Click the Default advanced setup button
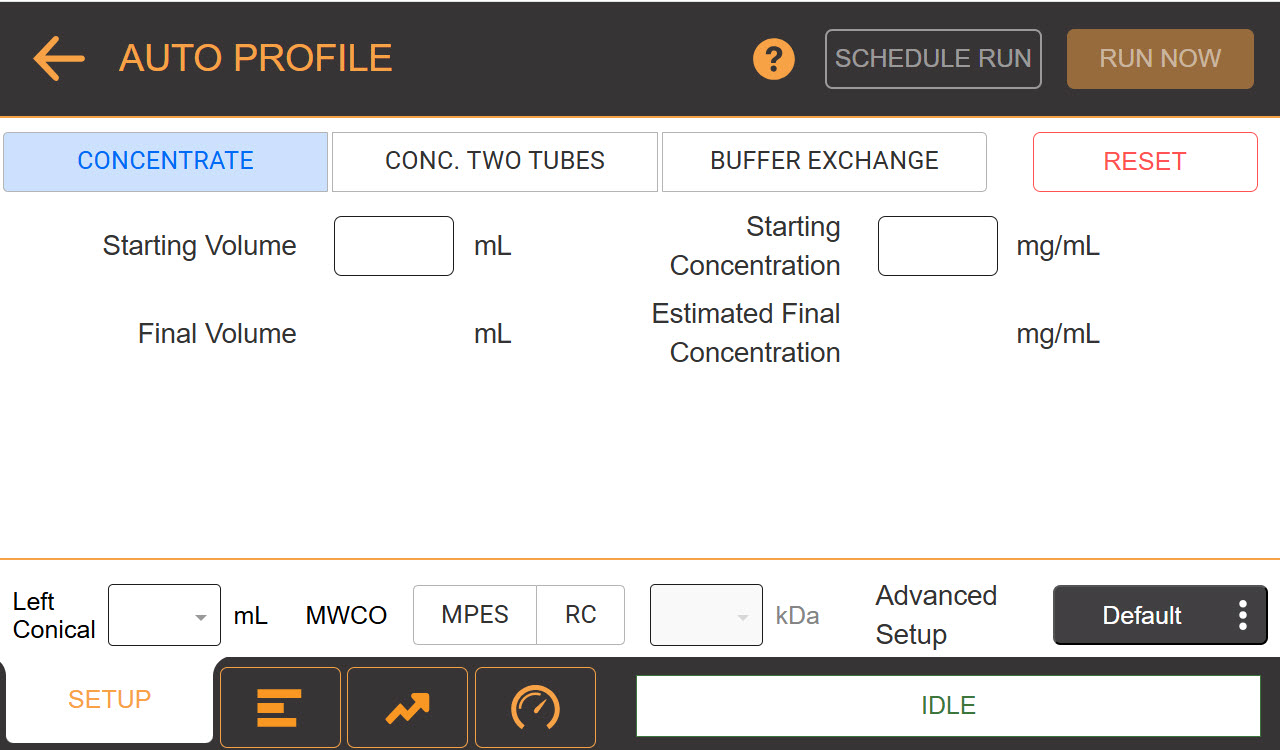Image resolution: width=1280 pixels, height=750 pixels. click(1160, 615)
